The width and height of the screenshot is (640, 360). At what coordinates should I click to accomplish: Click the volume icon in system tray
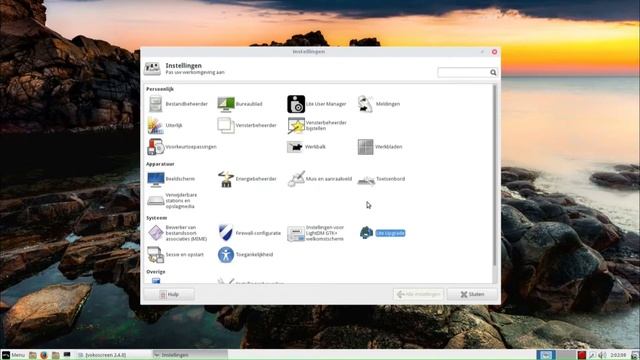(x=601, y=355)
